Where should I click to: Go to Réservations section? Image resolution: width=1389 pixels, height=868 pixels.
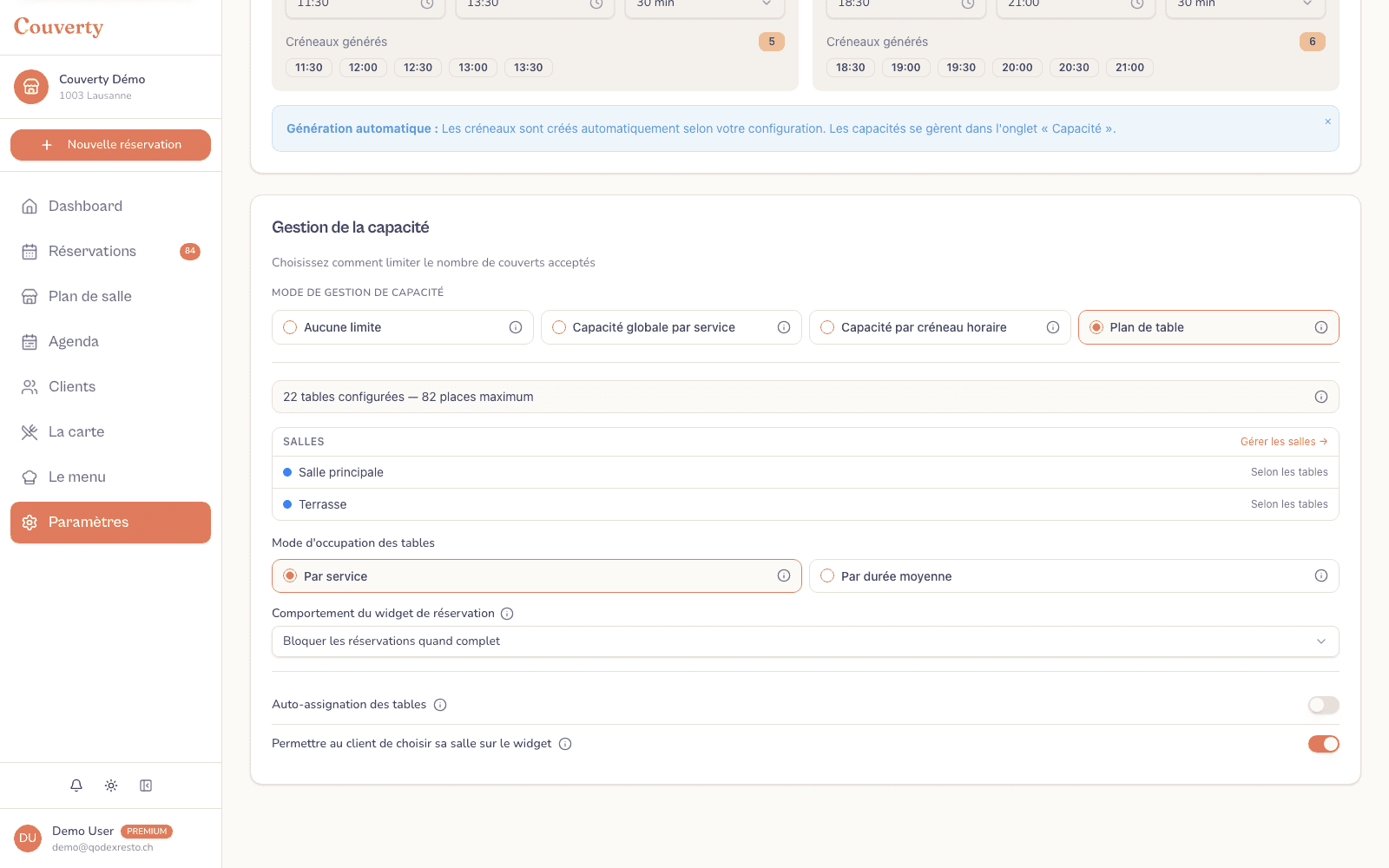[x=110, y=252]
